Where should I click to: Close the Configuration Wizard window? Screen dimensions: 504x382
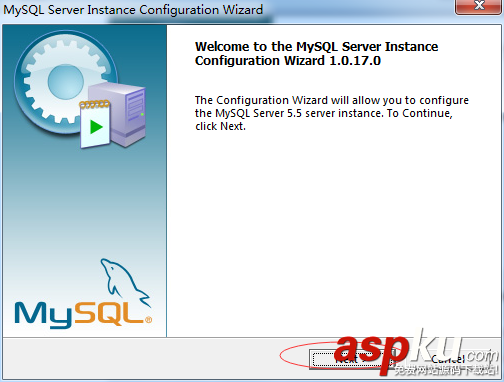(x=479, y=6)
